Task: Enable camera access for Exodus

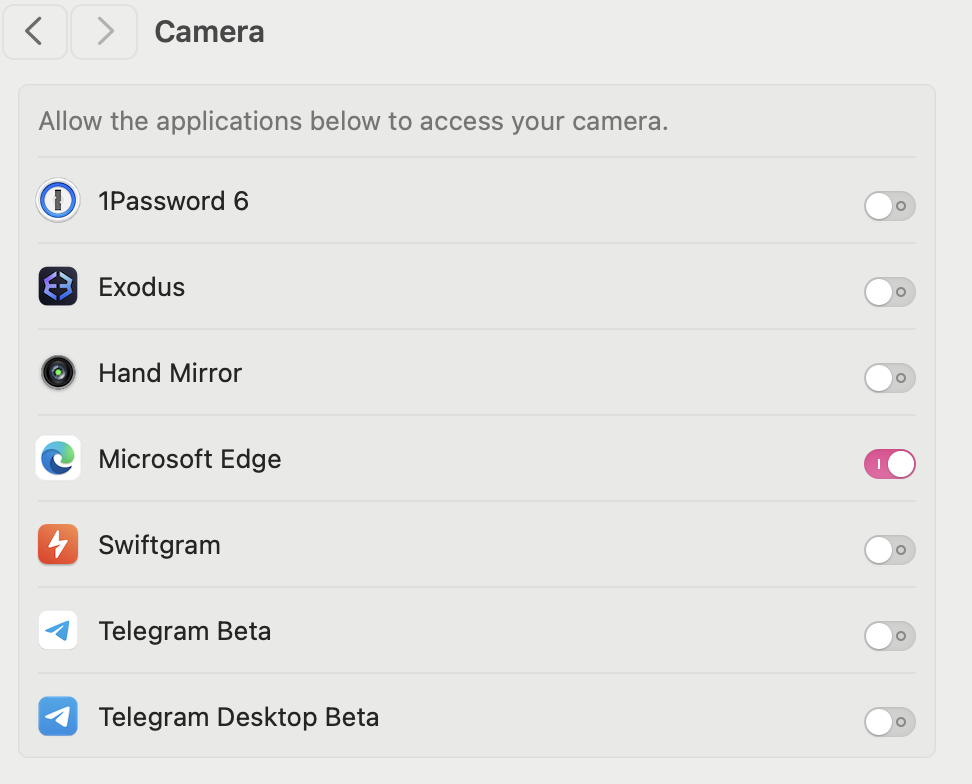Action: click(x=889, y=292)
